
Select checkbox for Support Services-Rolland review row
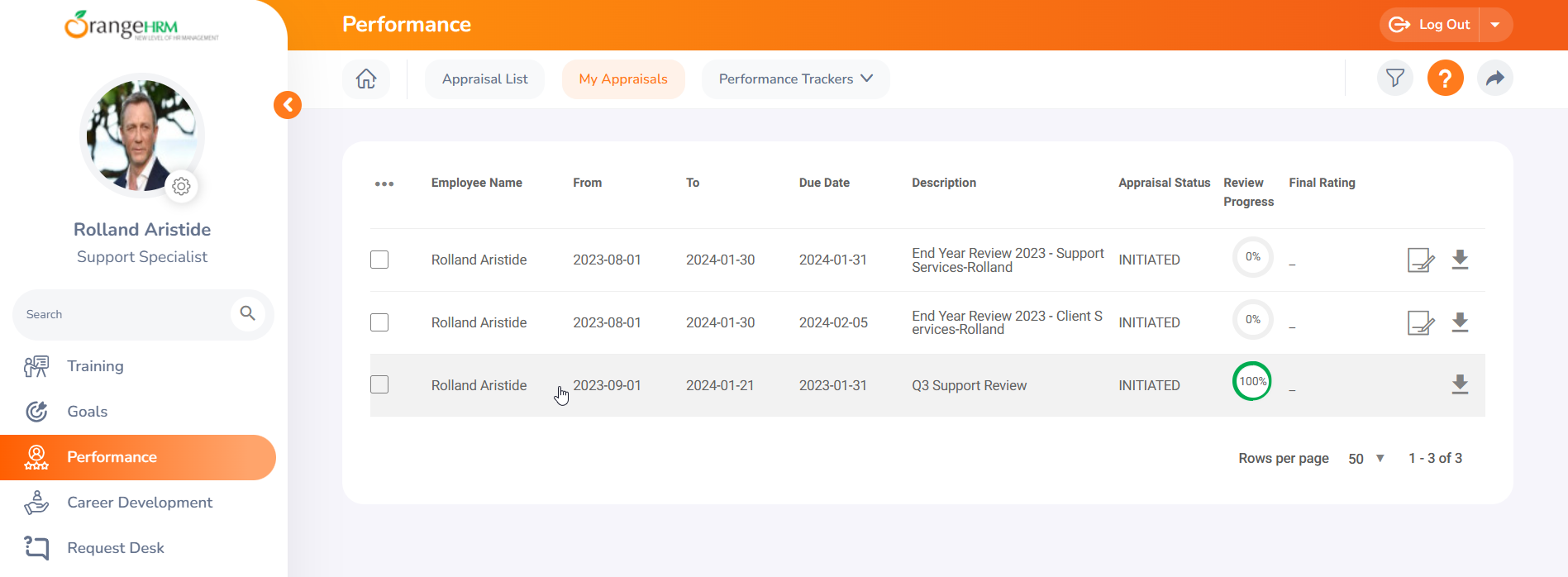click(x=379, y=260)
